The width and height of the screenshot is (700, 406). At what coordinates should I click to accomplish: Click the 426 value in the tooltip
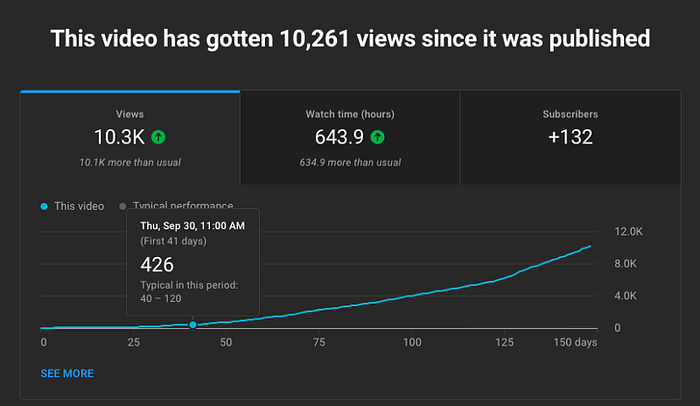pos(157,265)
